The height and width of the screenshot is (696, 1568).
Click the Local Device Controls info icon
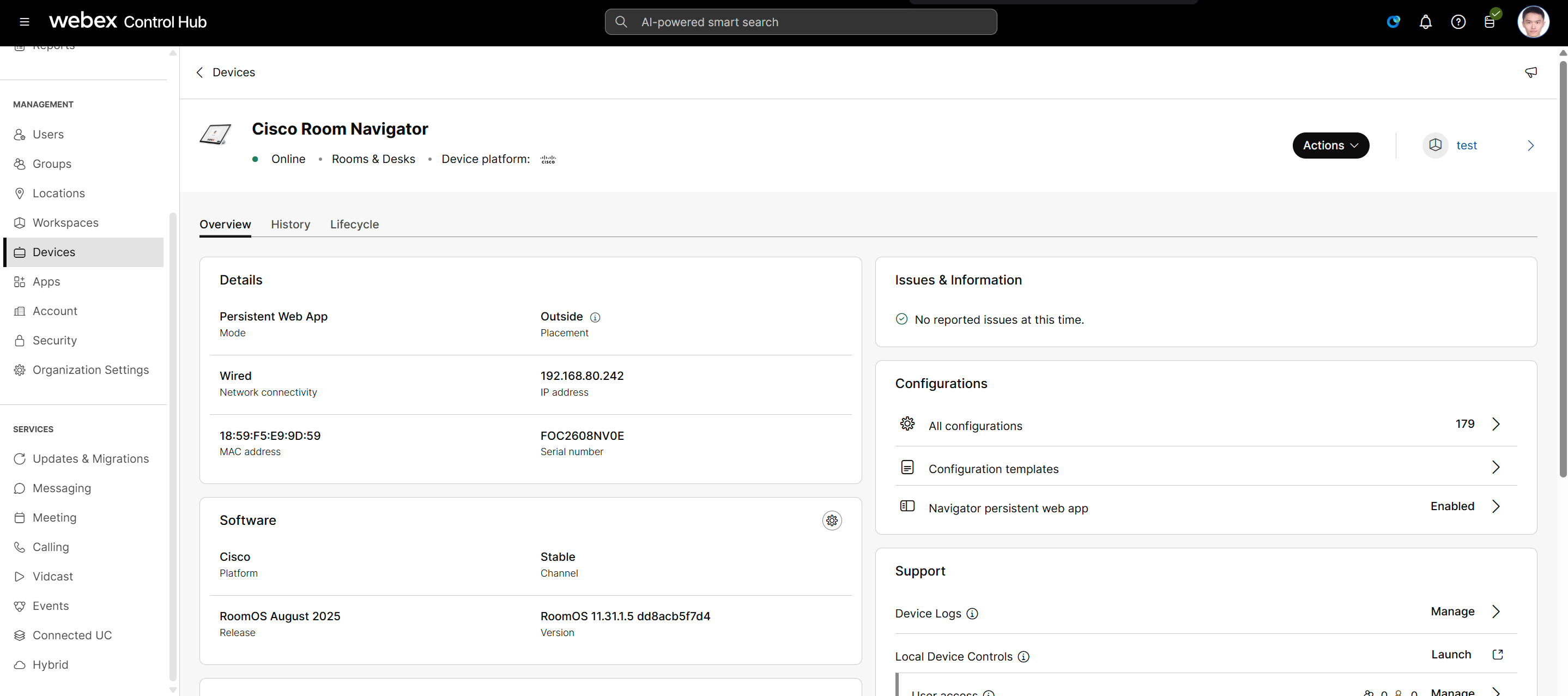1024,656
